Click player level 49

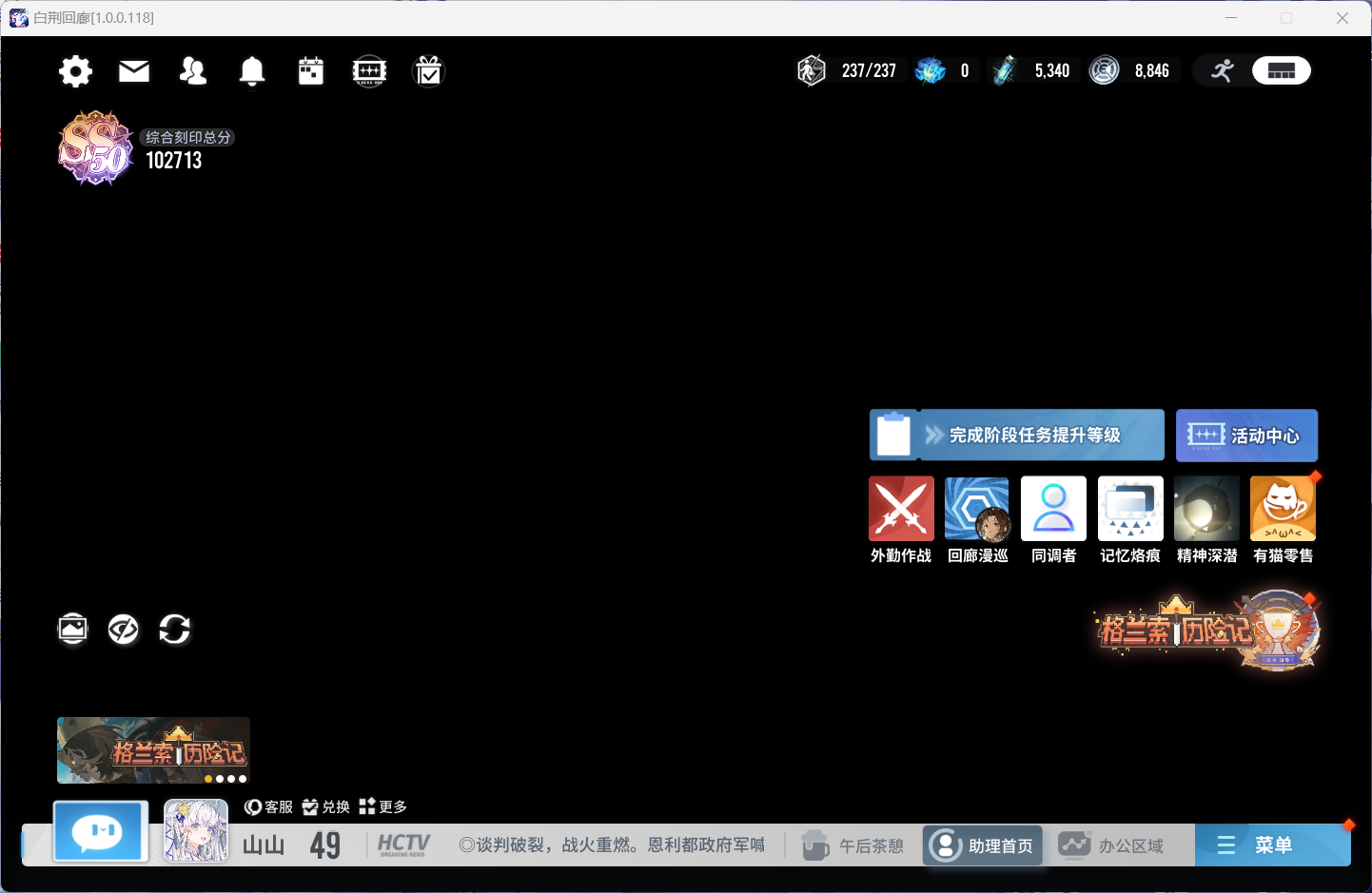pyautogui.click(x=325, y=844)
